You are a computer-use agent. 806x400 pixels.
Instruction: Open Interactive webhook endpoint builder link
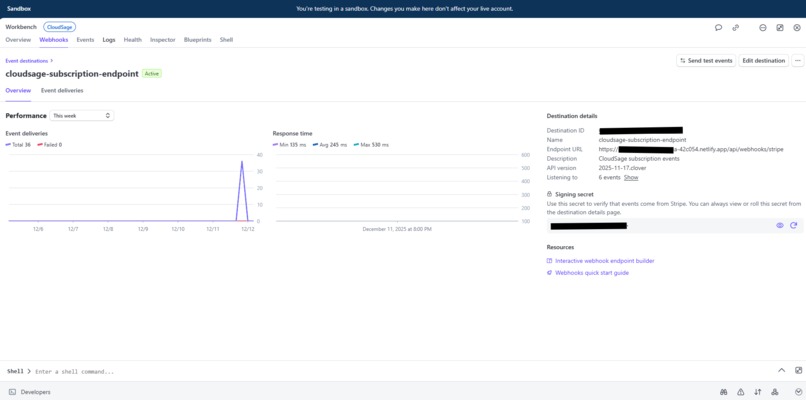pos(604,261)
